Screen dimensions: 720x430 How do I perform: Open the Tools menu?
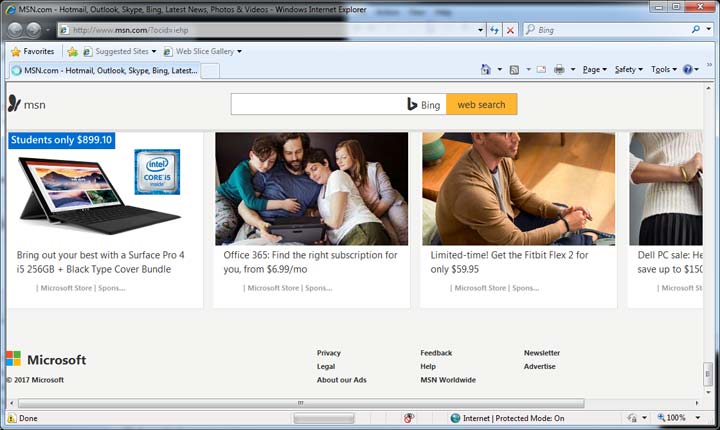[x=664, y=69]
